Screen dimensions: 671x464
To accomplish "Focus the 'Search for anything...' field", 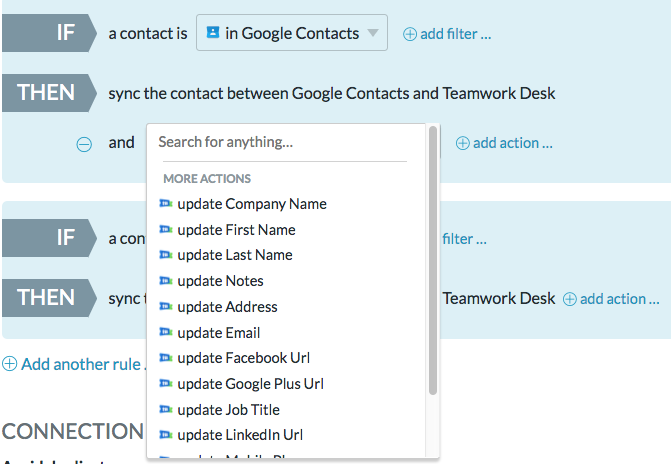I will (285, 142).
